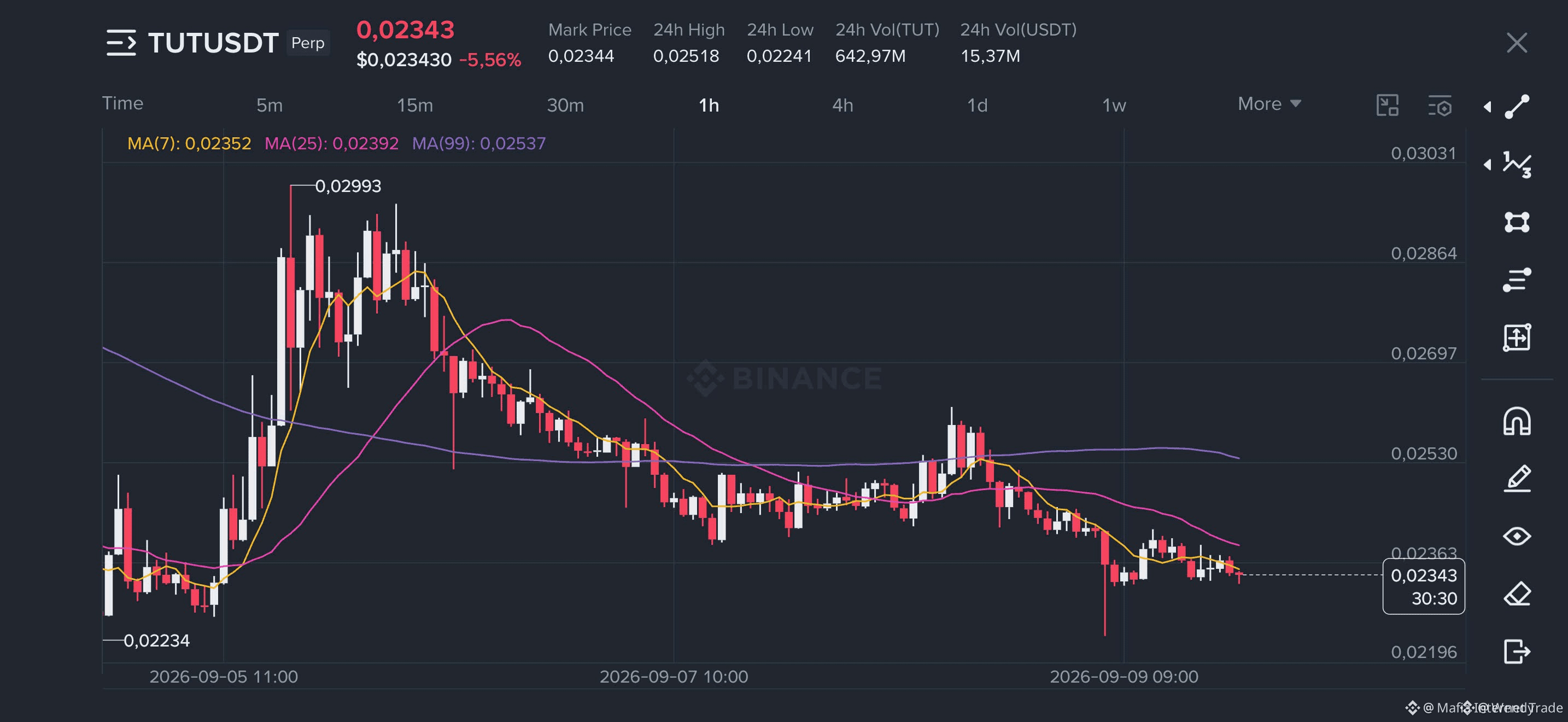Image resolution: width=1568 pixels, height=722 pixels.
Task: Expand line tool options arrow
Action: pos(1487,107)
